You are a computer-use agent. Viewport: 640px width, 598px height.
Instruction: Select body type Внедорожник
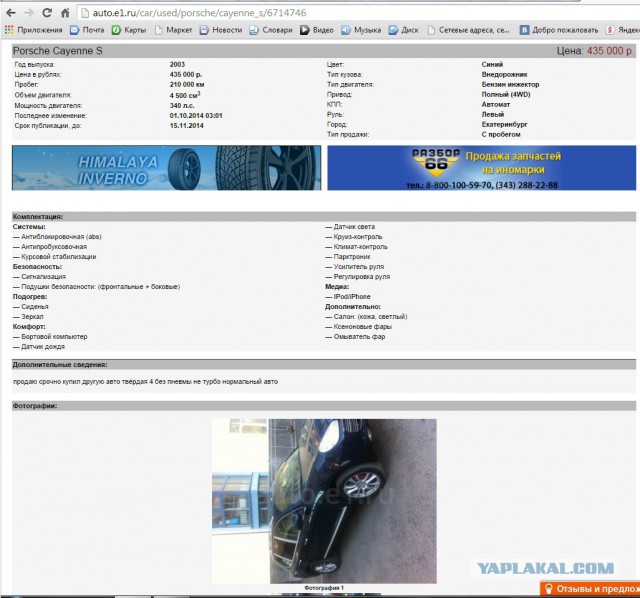[x=504, y=74]
